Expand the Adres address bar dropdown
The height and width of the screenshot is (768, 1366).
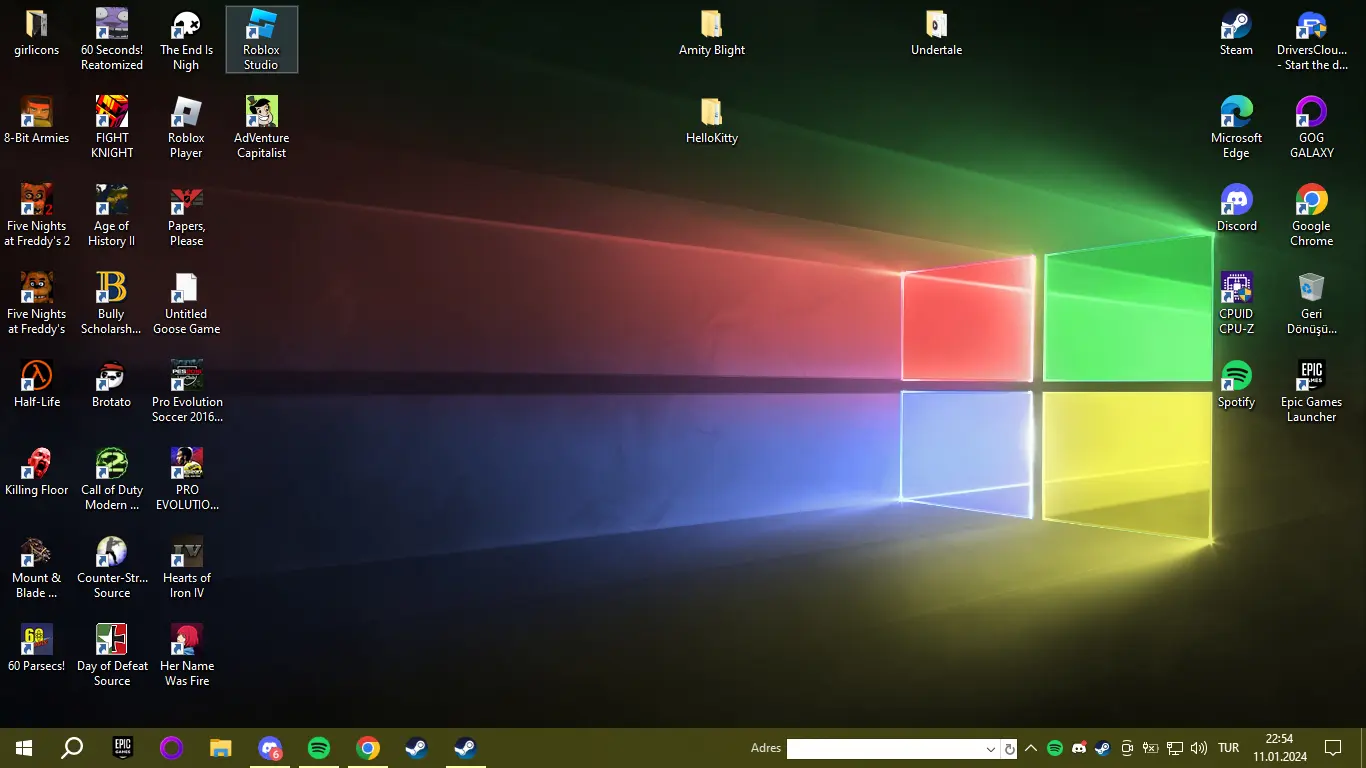point(991,749)
